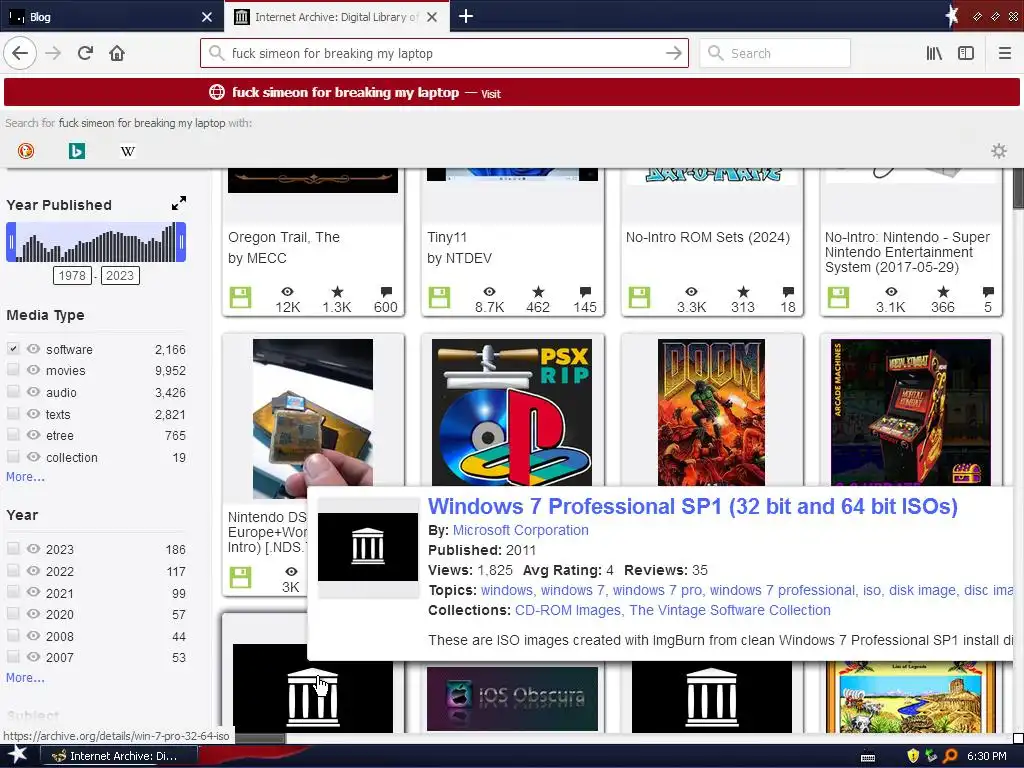Switch to the Blog tab
Viewport: 1024px width, 768px height.
coord(111,17)
